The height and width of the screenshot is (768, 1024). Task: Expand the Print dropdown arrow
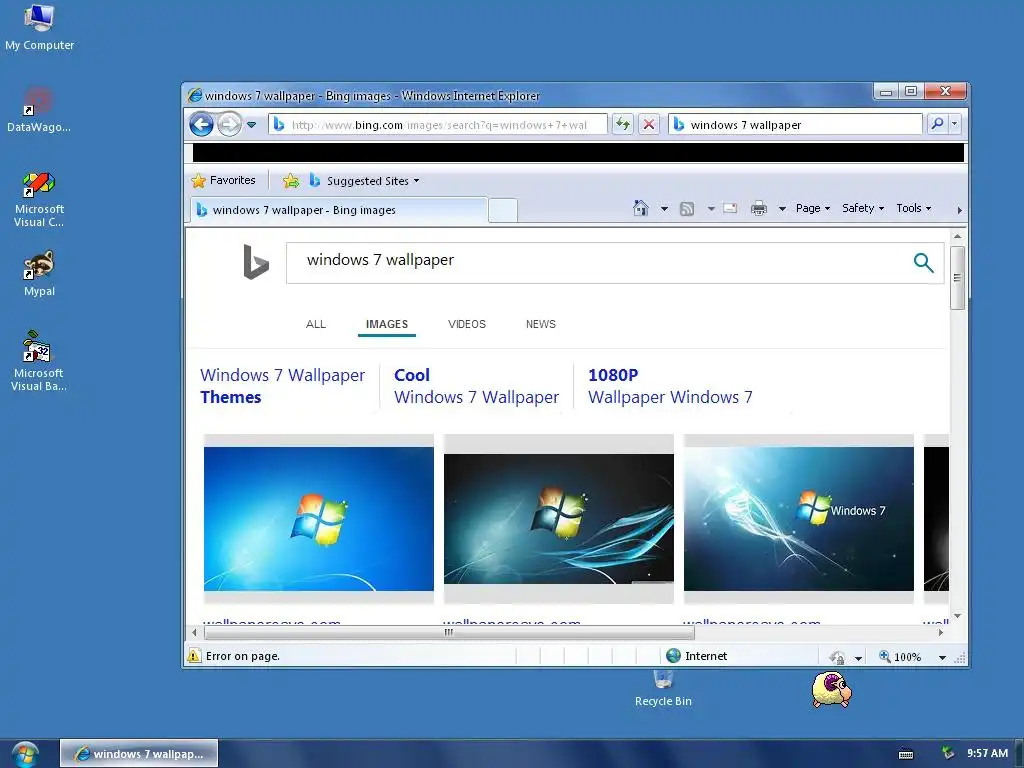(x=782, y=209)
